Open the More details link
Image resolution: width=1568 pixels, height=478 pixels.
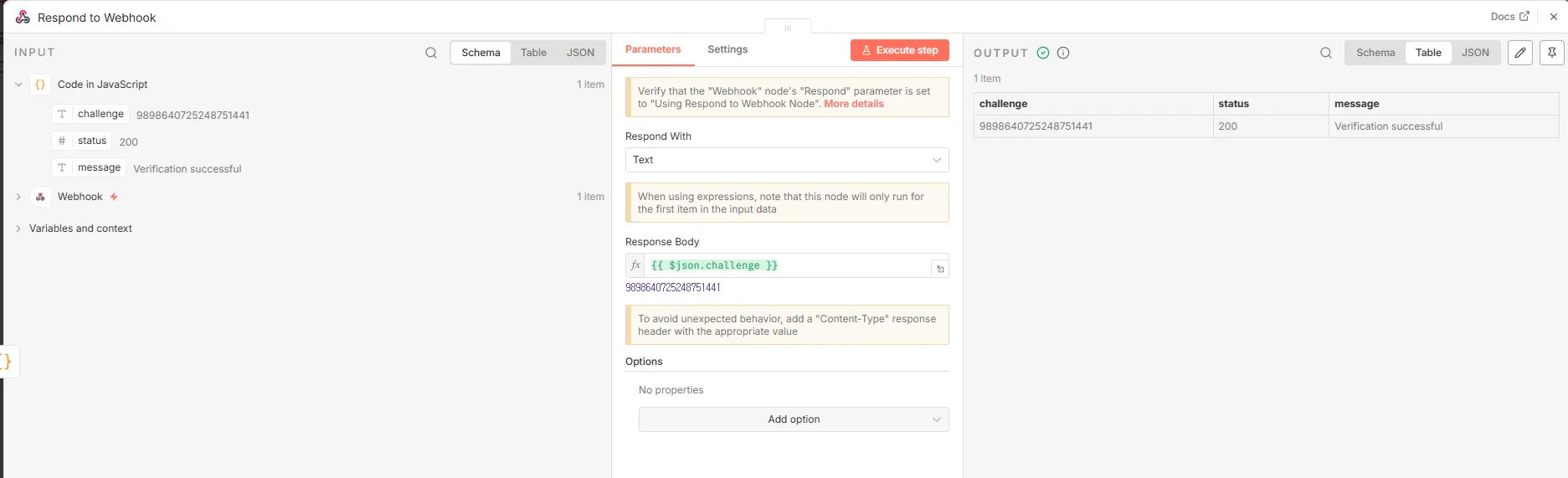tap(854, 104)
